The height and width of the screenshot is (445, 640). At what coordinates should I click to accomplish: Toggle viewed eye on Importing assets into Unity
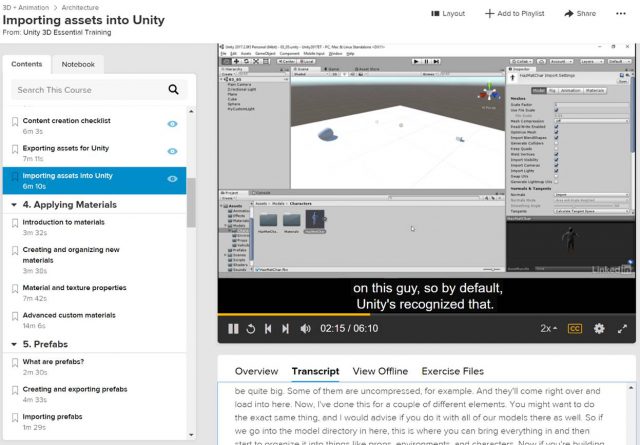click(172, 178)
